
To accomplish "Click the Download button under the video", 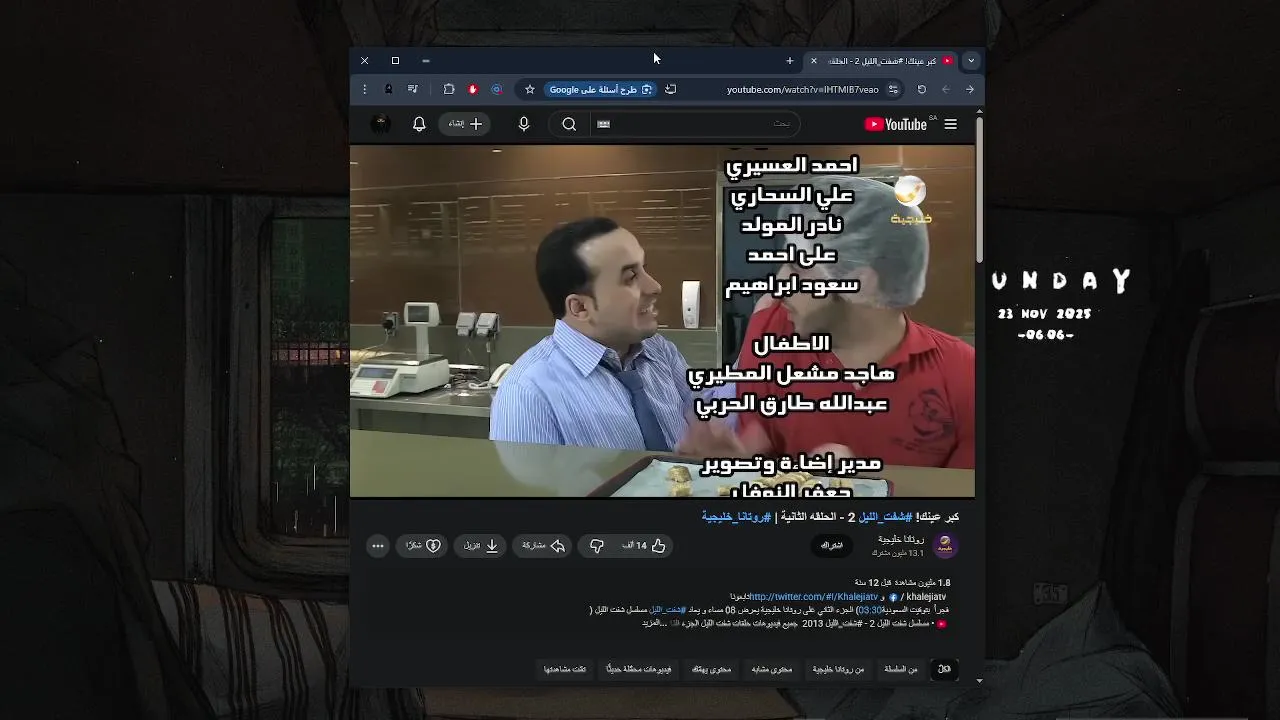I will [x=481, y=546].
